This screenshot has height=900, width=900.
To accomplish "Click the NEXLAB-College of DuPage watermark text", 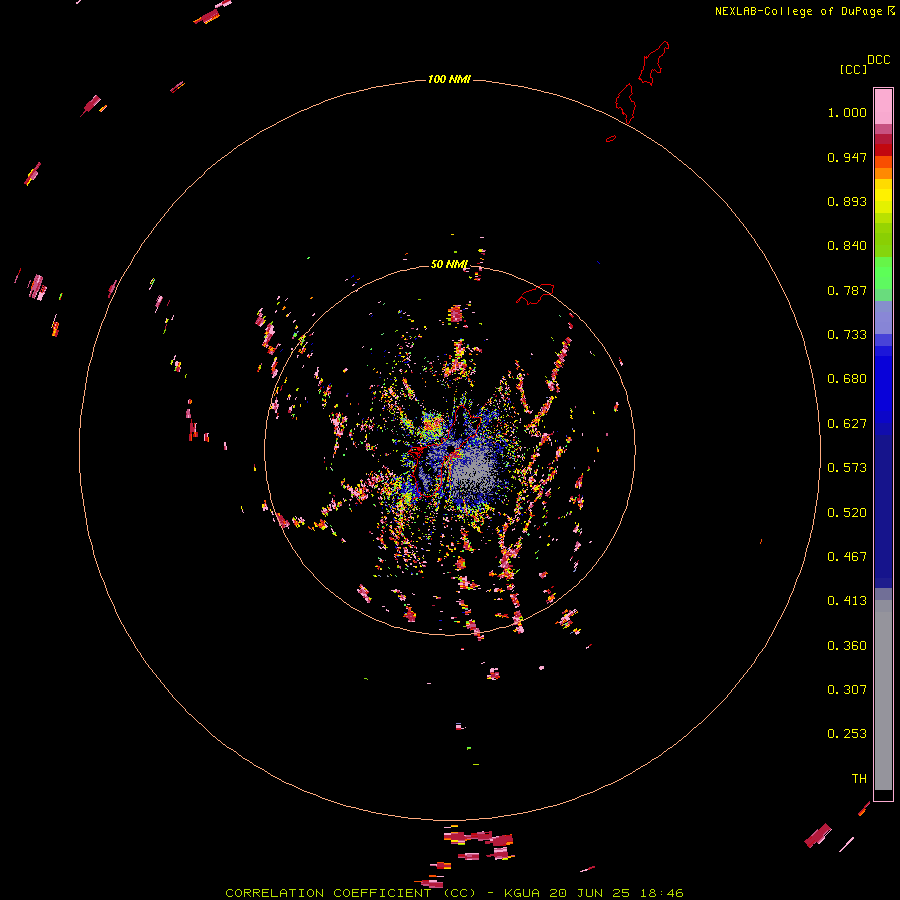I will coord(804,11).
